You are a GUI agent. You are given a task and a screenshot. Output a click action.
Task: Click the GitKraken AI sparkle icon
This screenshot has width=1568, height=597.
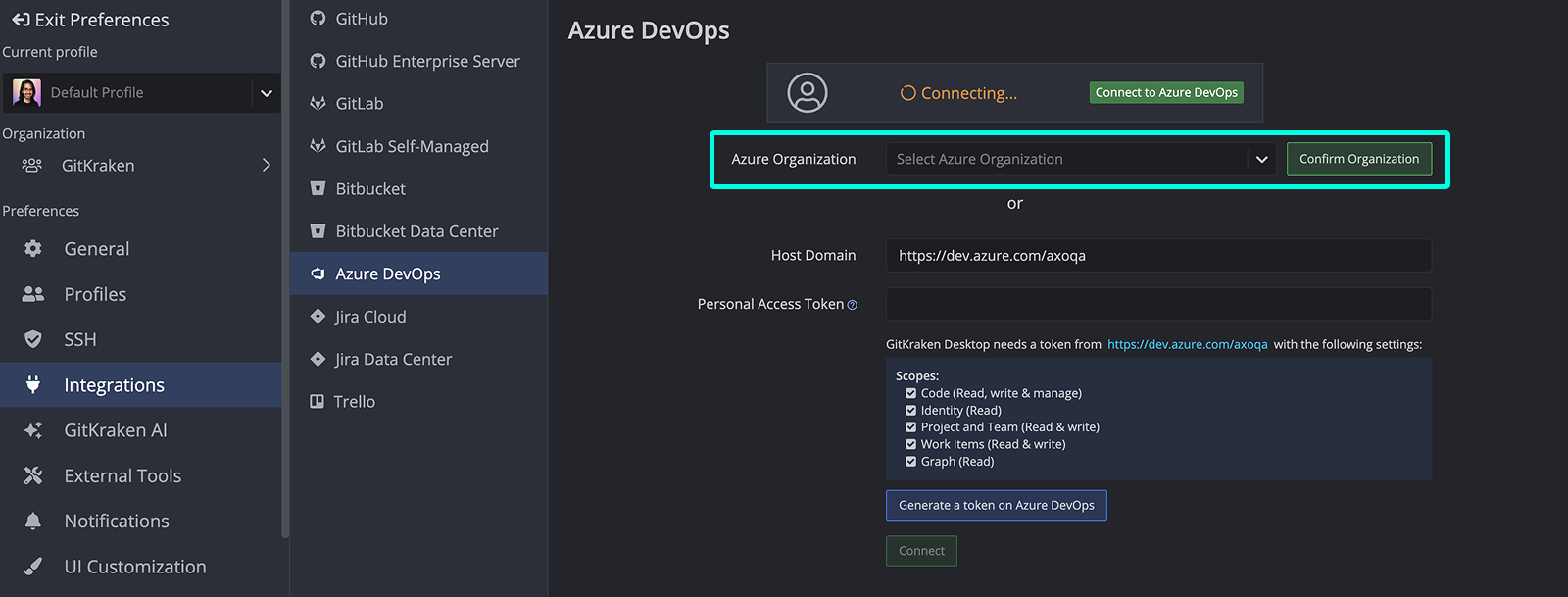[x=33, y=430]
